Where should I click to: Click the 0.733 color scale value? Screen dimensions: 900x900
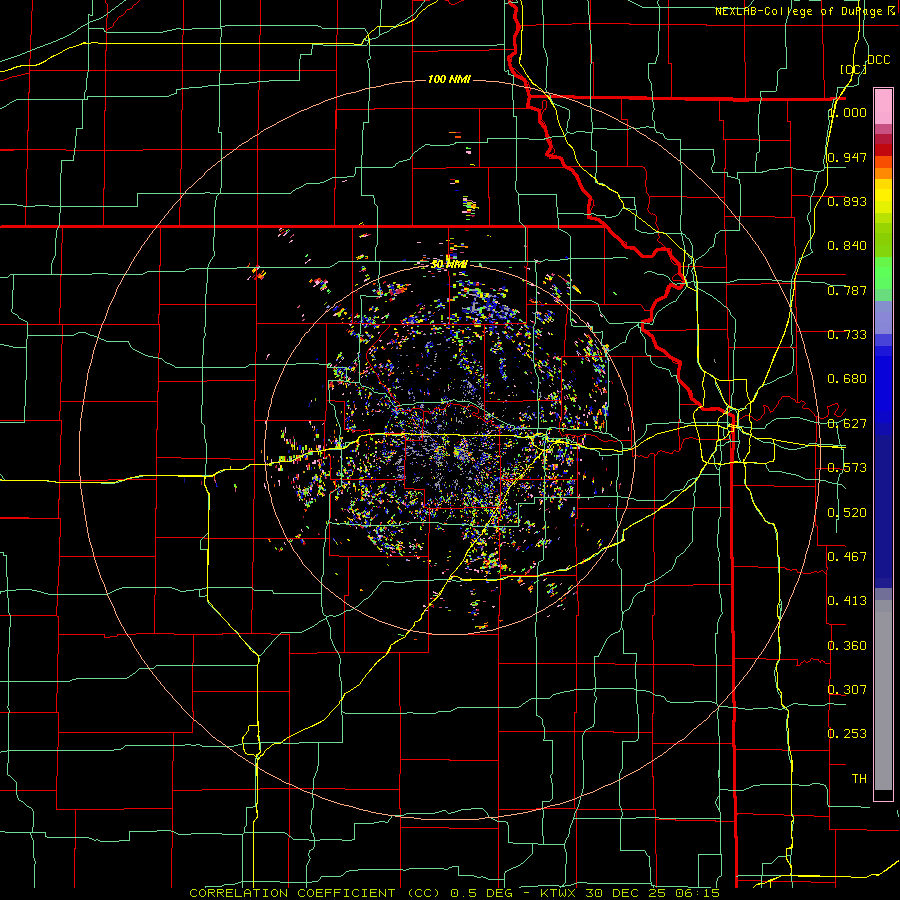tap(847, 335)
